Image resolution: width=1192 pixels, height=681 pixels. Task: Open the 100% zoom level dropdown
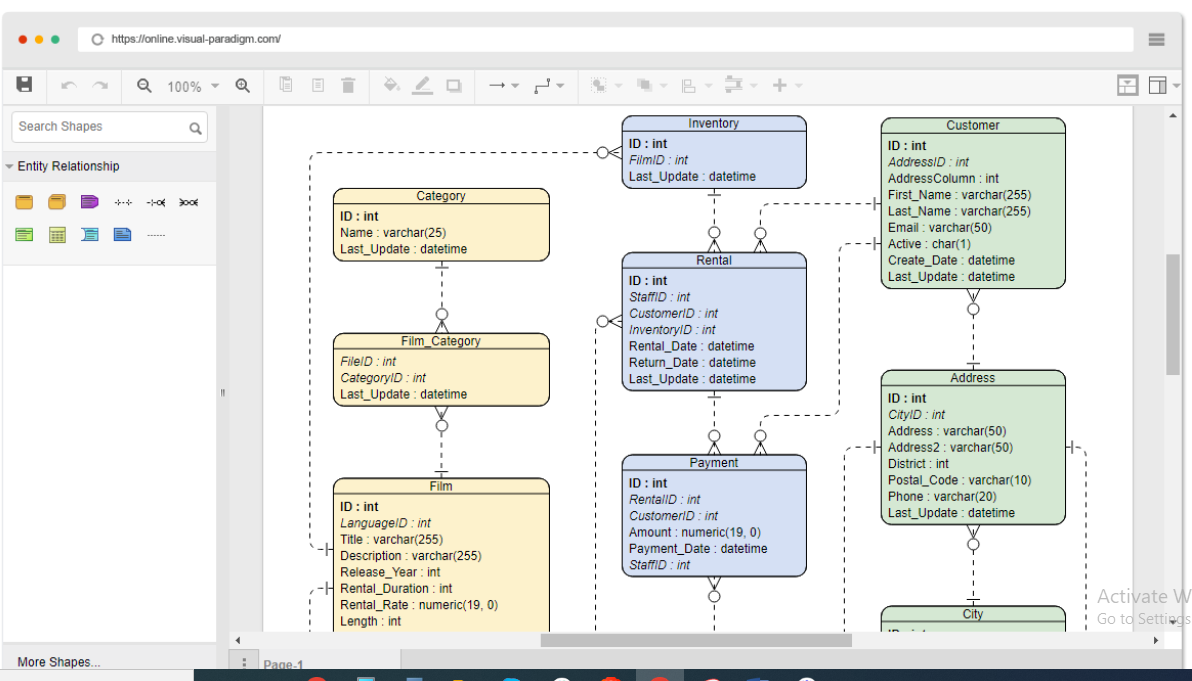(192, 87)
